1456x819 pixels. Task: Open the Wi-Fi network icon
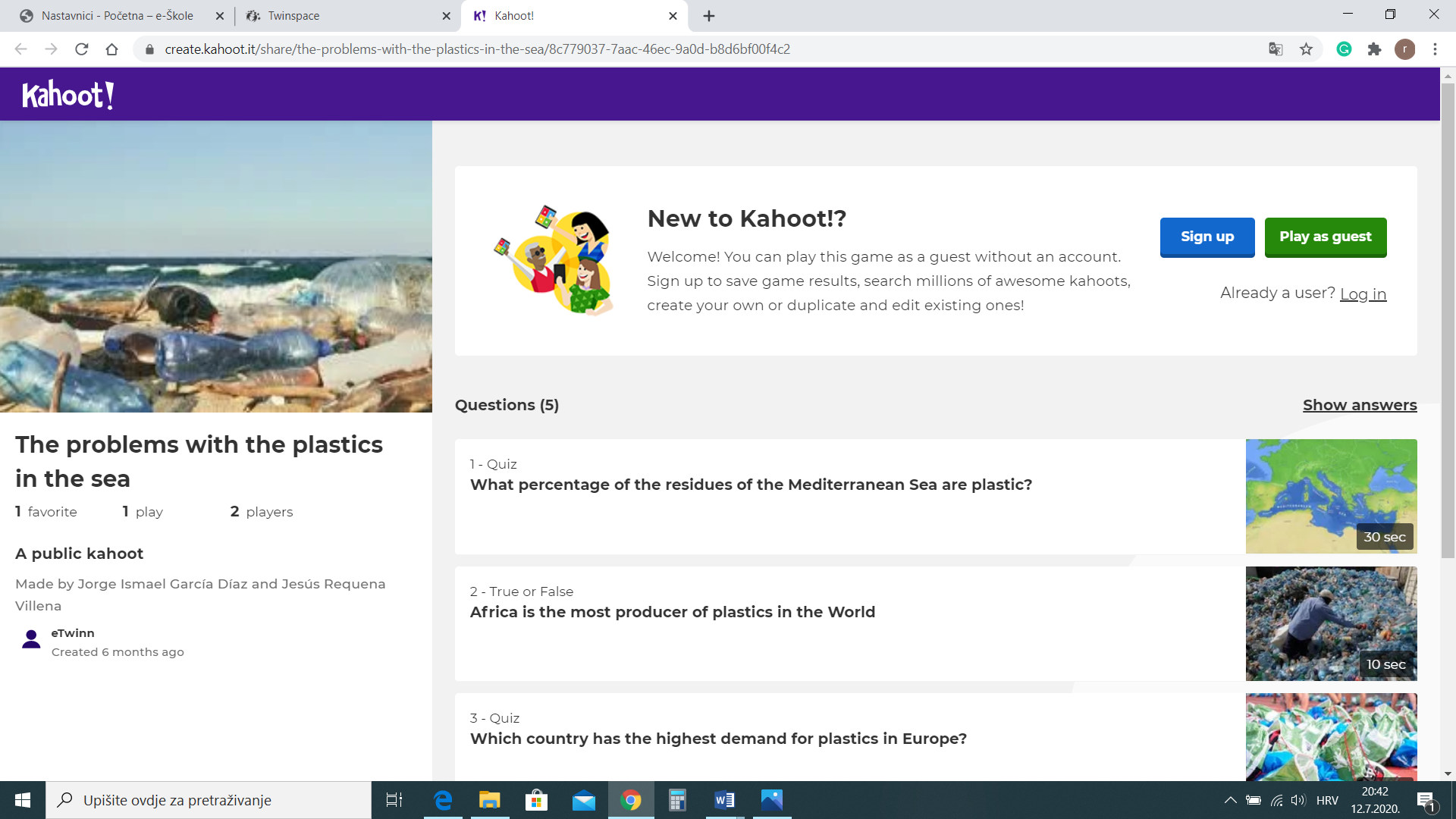click(x=1277, y=800)
